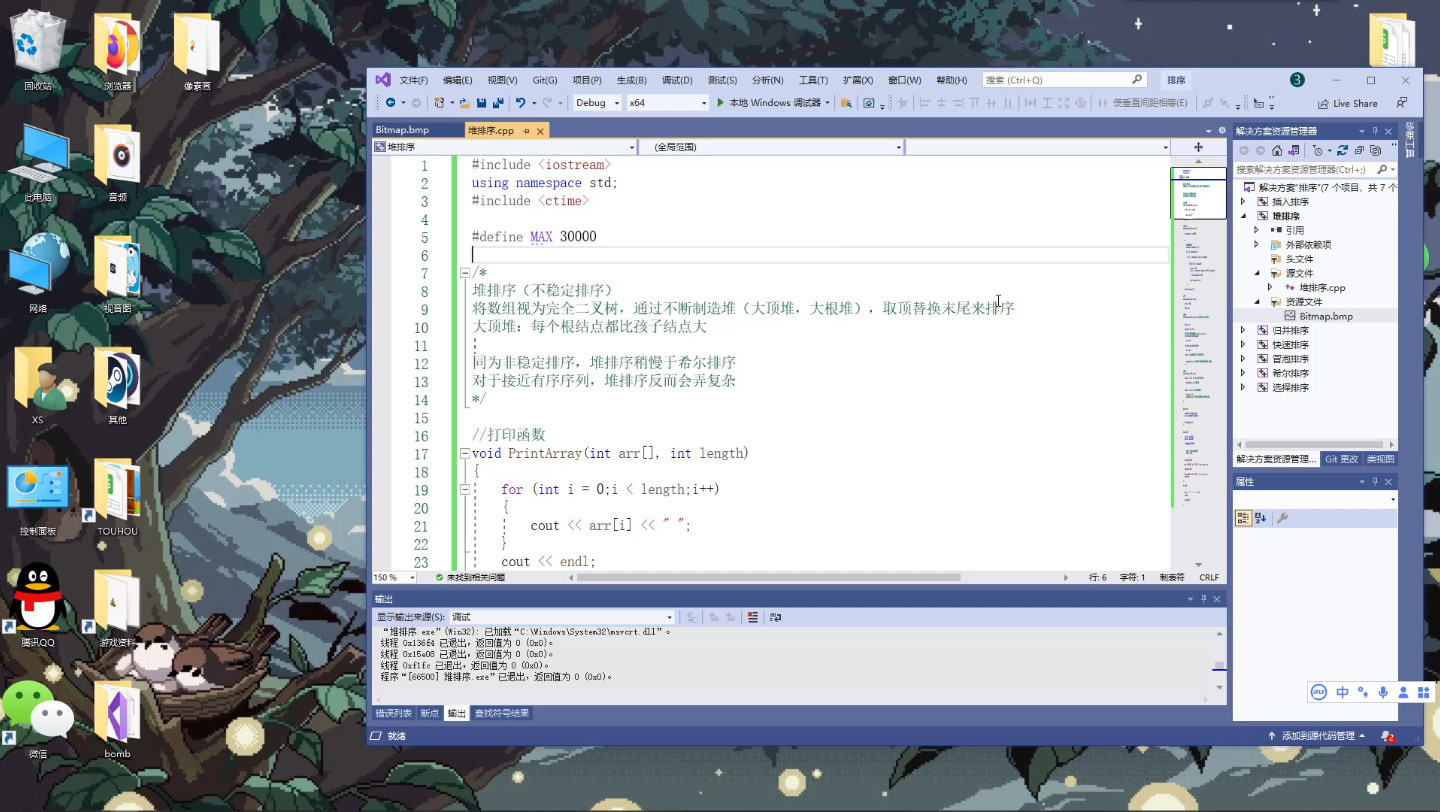Save all open files via toolbar

(498, 102)
